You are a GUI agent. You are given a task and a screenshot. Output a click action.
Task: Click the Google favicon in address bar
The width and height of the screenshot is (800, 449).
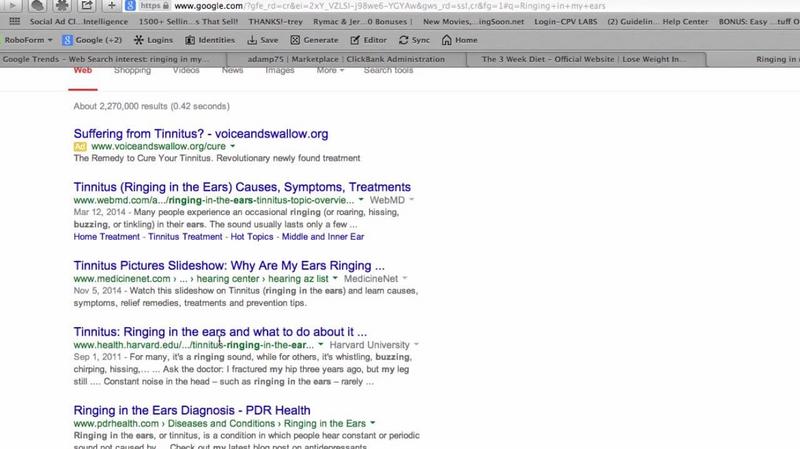[130, 6]
